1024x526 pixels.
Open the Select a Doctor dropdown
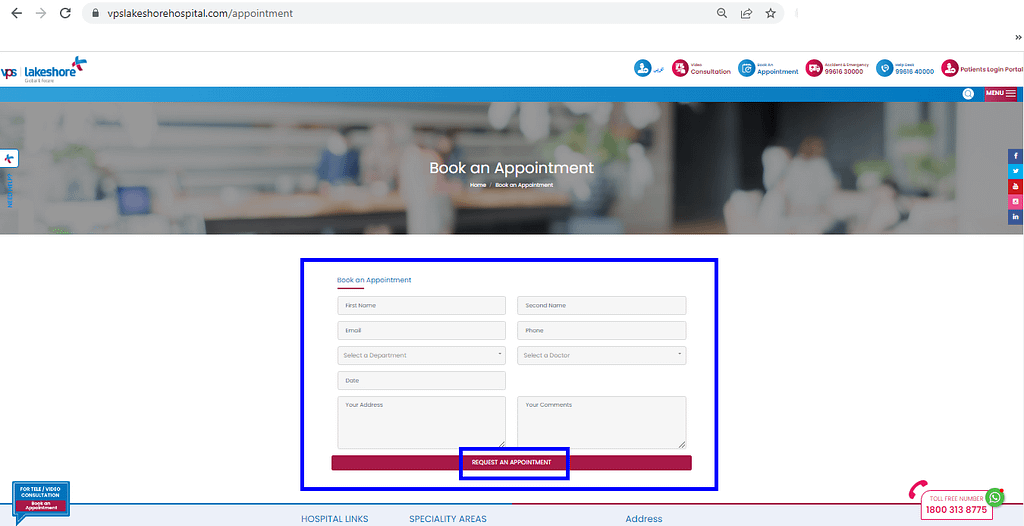click(x=601, y=355)
